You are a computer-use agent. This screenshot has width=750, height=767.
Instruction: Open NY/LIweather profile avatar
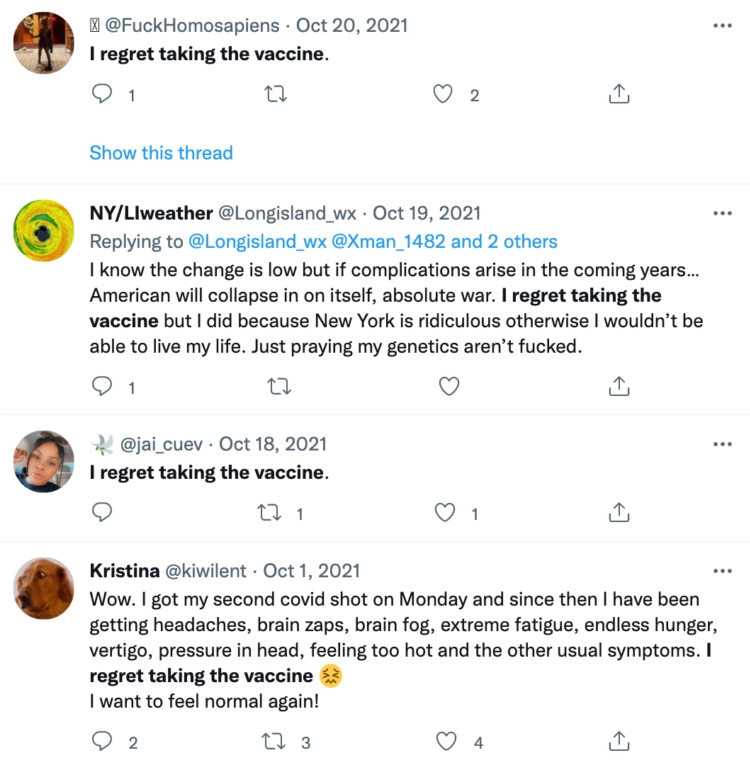44,230
